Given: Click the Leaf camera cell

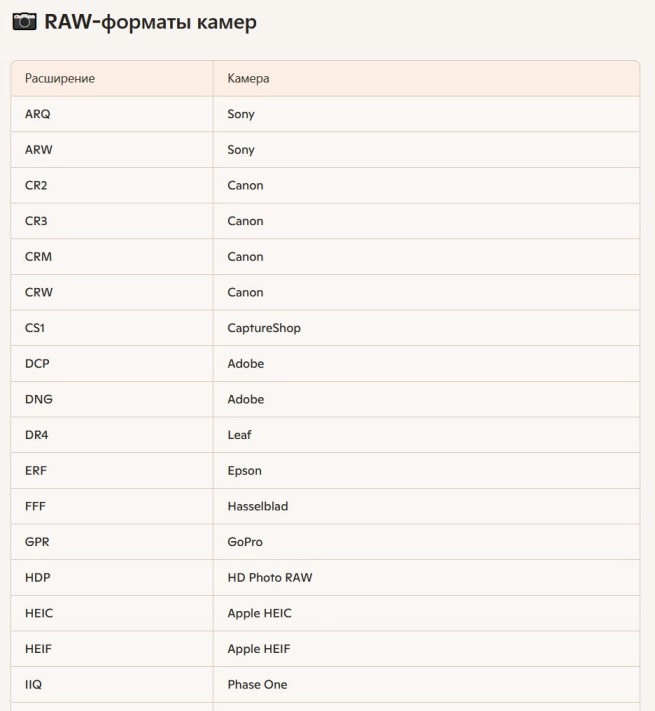Looking at the screenshot, I should pyautogui.click(x=239, y=435).
